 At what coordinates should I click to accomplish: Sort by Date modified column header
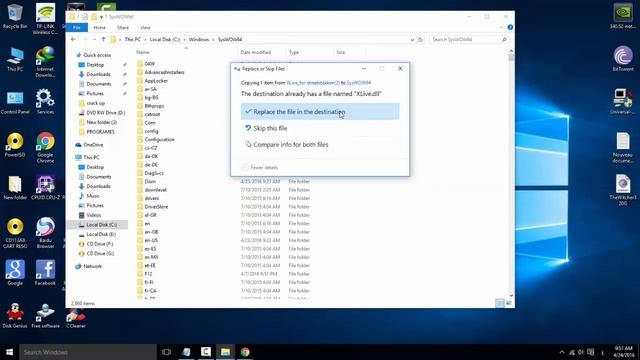(x=256, y=52)
